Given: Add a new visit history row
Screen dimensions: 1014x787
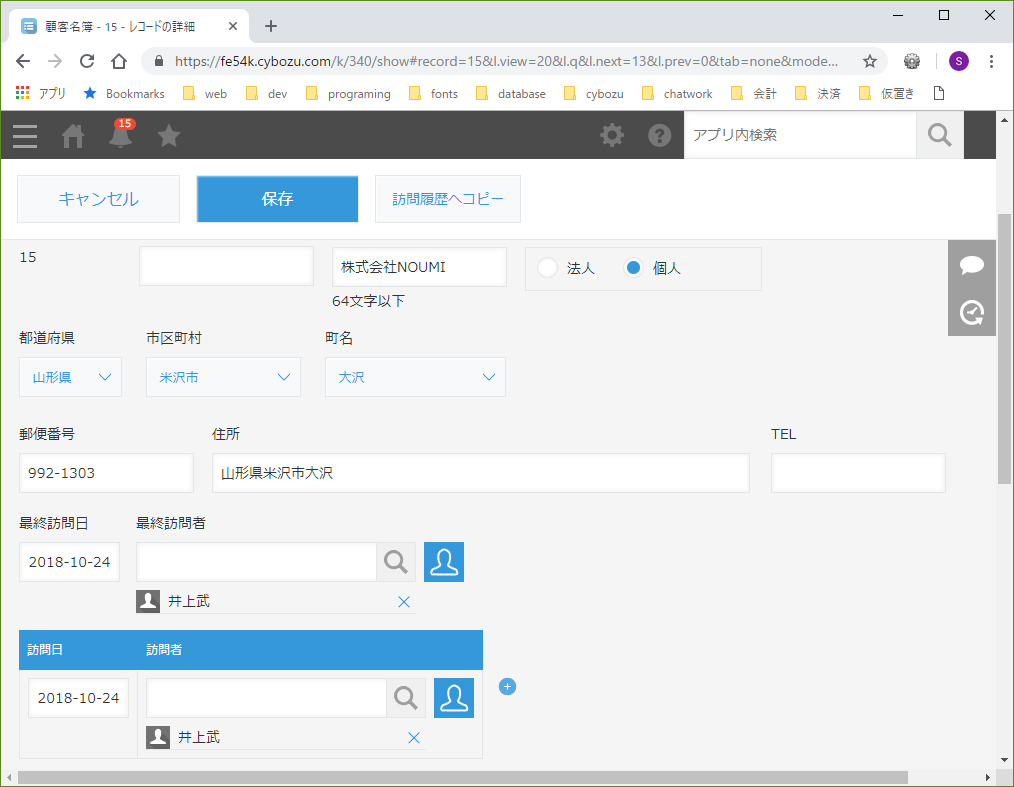Looking at the screenshot, I should [x=508, y=687].
